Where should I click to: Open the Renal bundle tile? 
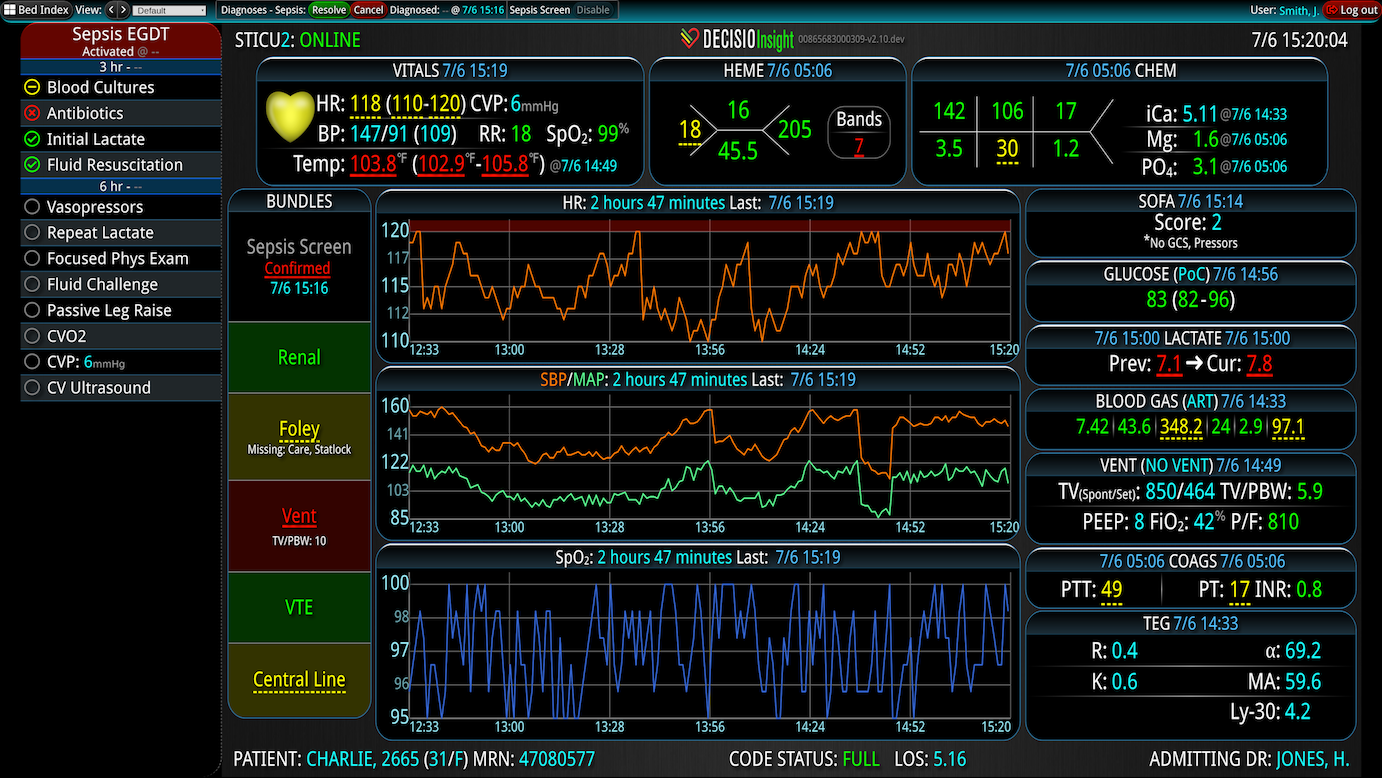(298, 357)
